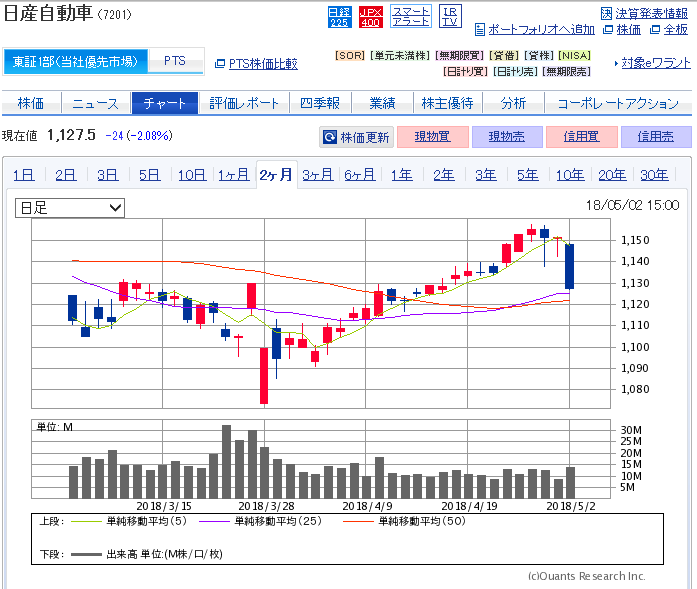This screenshot has width=697, height=589.
Task: Select the 3年 chart period
Action: [485, 175]
